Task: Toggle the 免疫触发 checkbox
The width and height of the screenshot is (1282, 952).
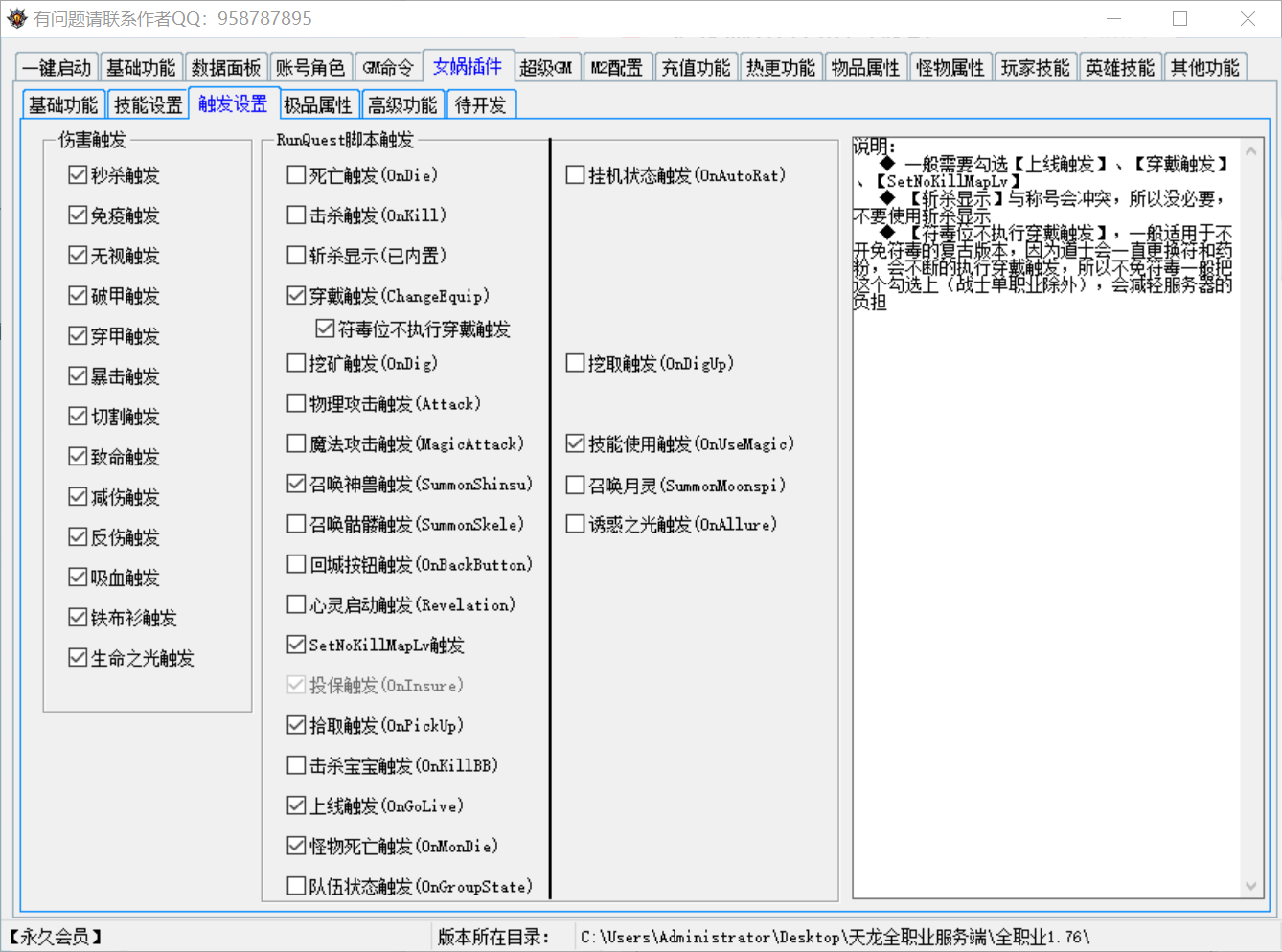Action: point(114,215)
